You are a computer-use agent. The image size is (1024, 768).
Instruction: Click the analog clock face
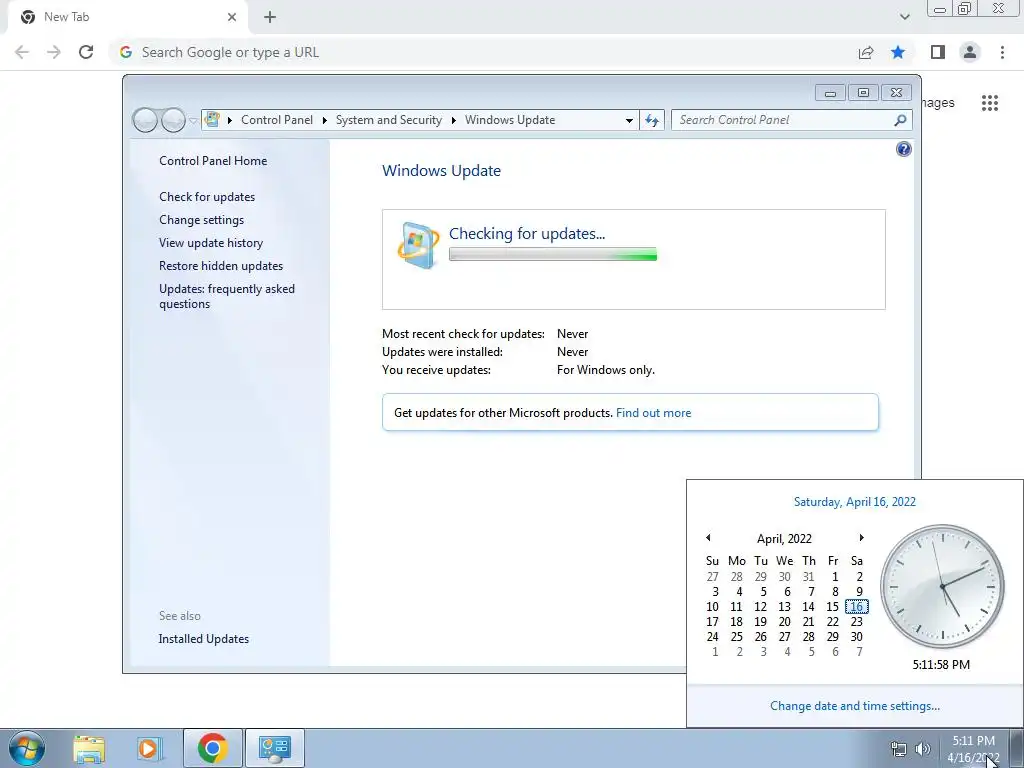(942, 586)
